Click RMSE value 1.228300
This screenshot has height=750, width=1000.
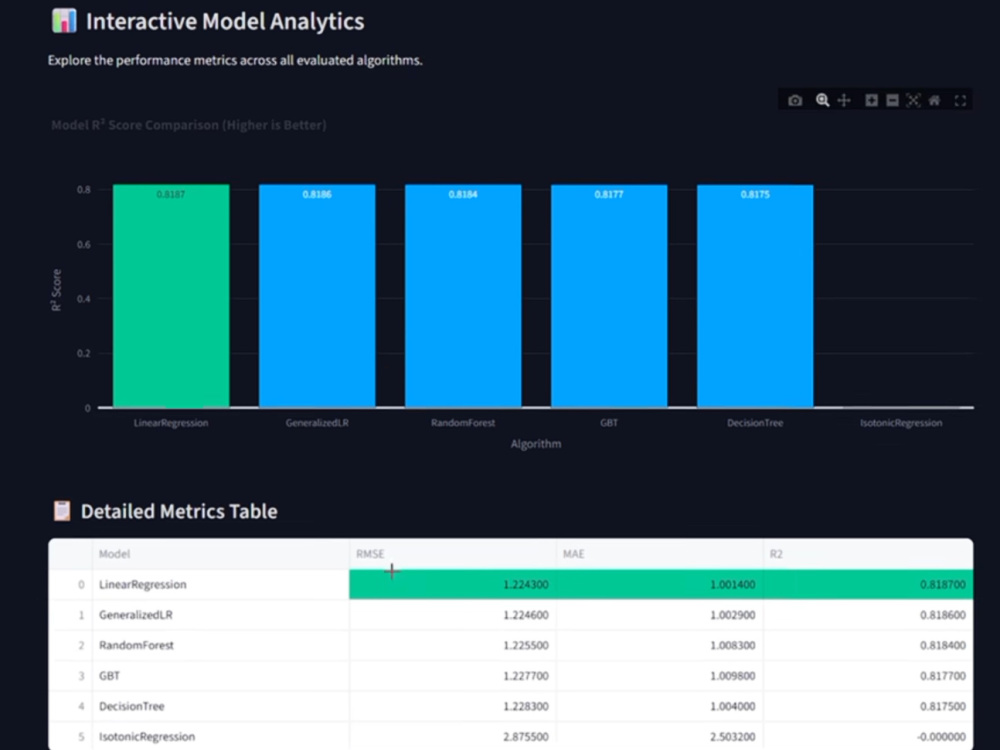click(452, 706)
